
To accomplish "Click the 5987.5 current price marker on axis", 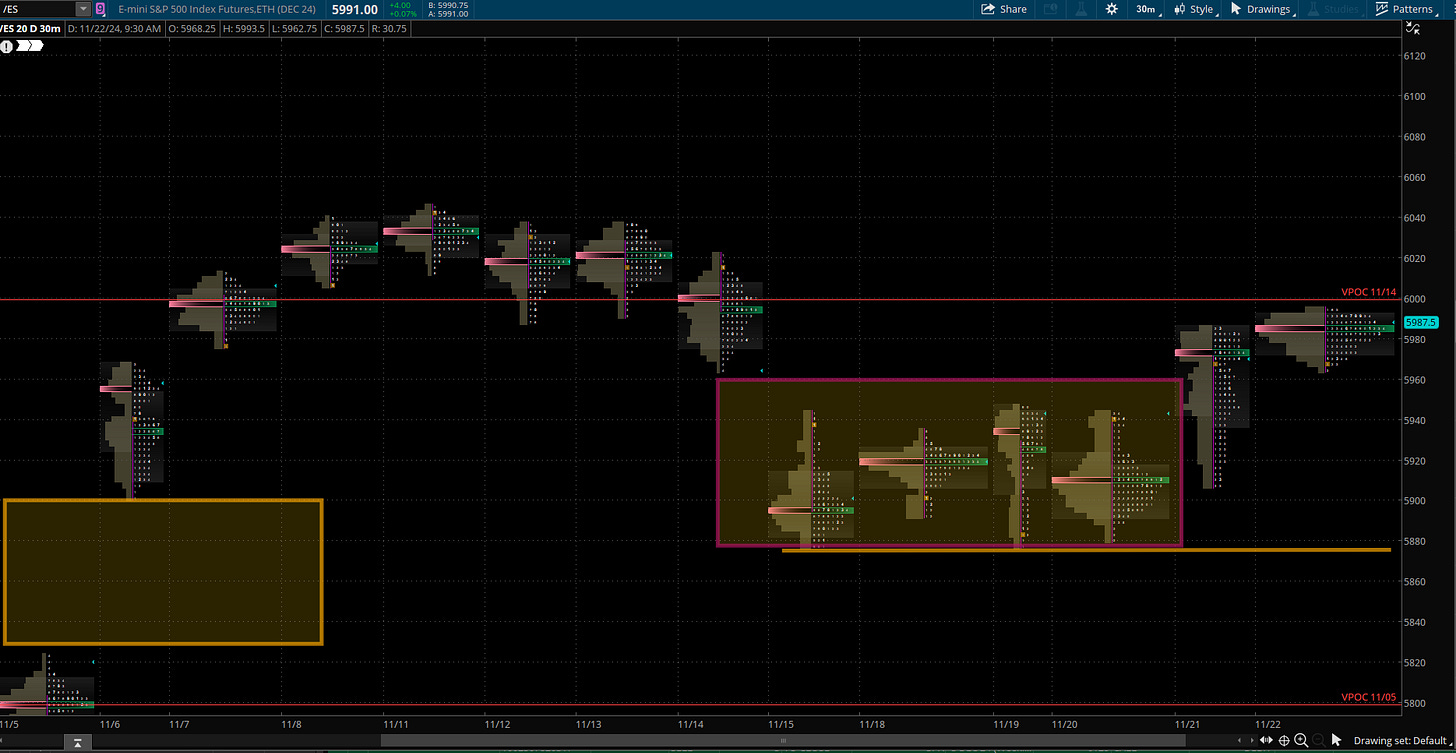I will click(x=1420, y=322).
